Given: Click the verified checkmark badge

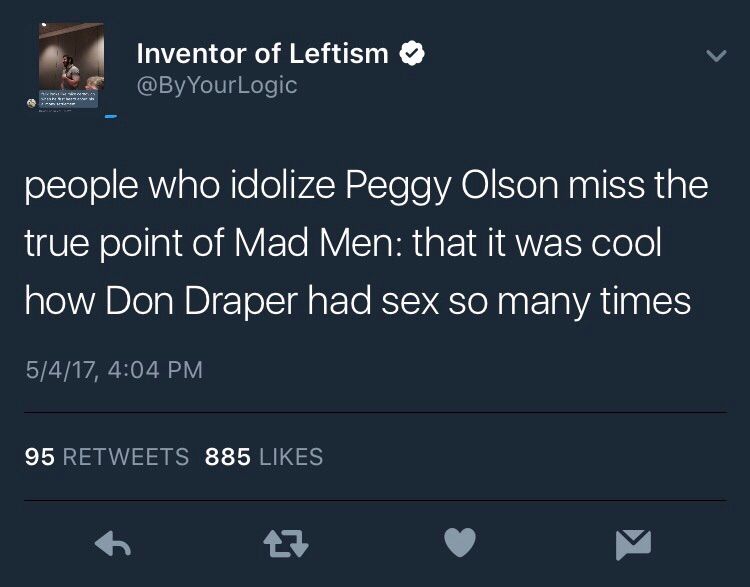Looking at the screenshot, I should coord(410,54).
